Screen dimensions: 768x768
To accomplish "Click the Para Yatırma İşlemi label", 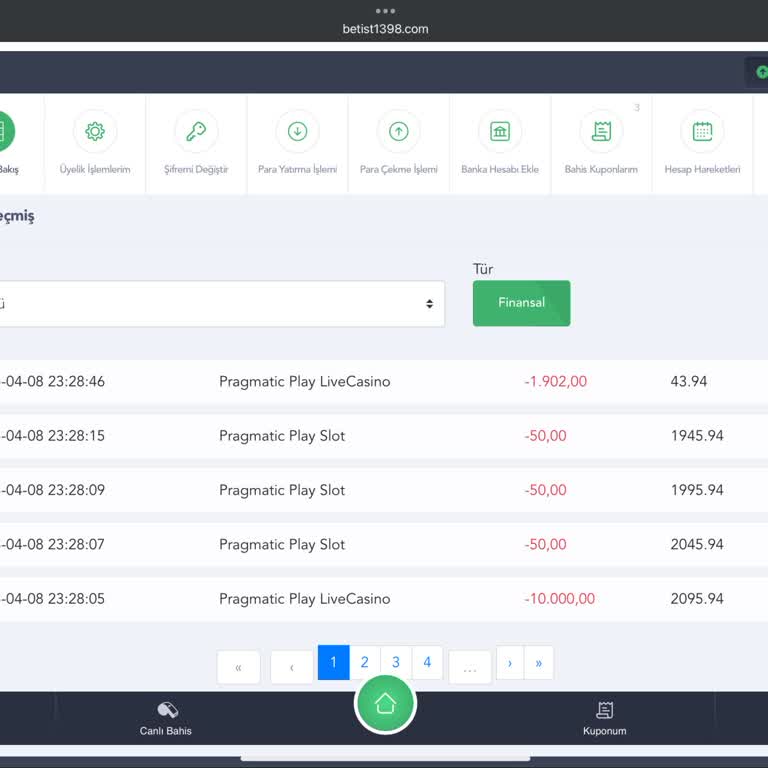I will click(x=297, y=169).
